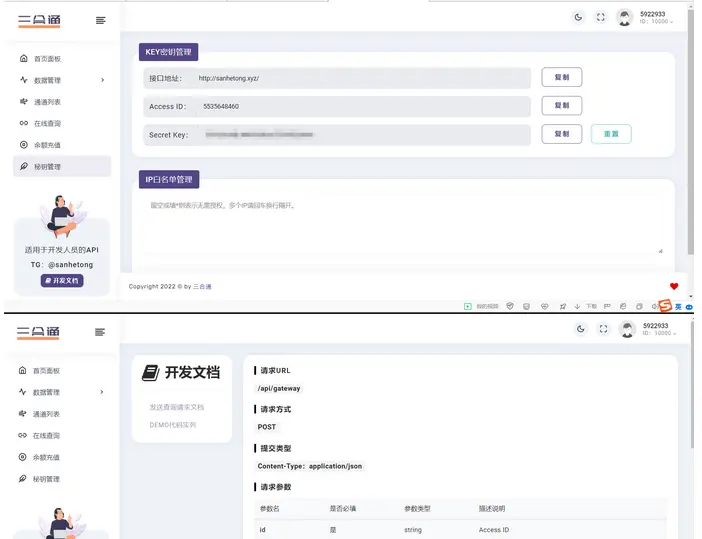Click the 5922933 username on the KEY密钥管理 page
Viewport: 702px width, 539px height.
click(652, 14)
